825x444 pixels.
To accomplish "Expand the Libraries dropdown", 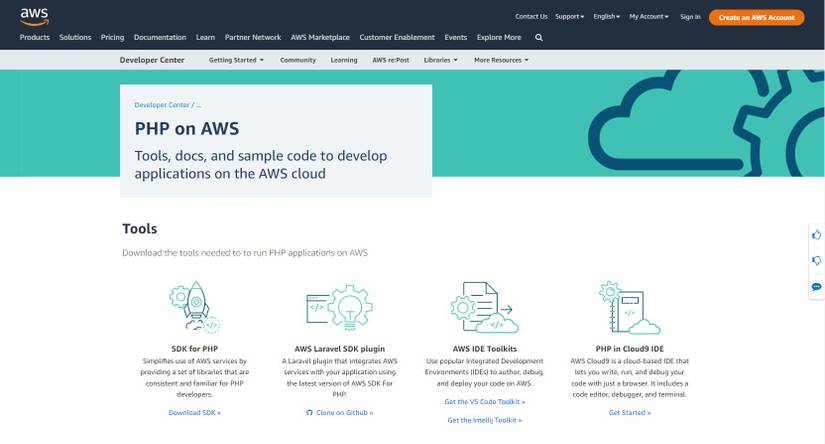I will (440, 60).
